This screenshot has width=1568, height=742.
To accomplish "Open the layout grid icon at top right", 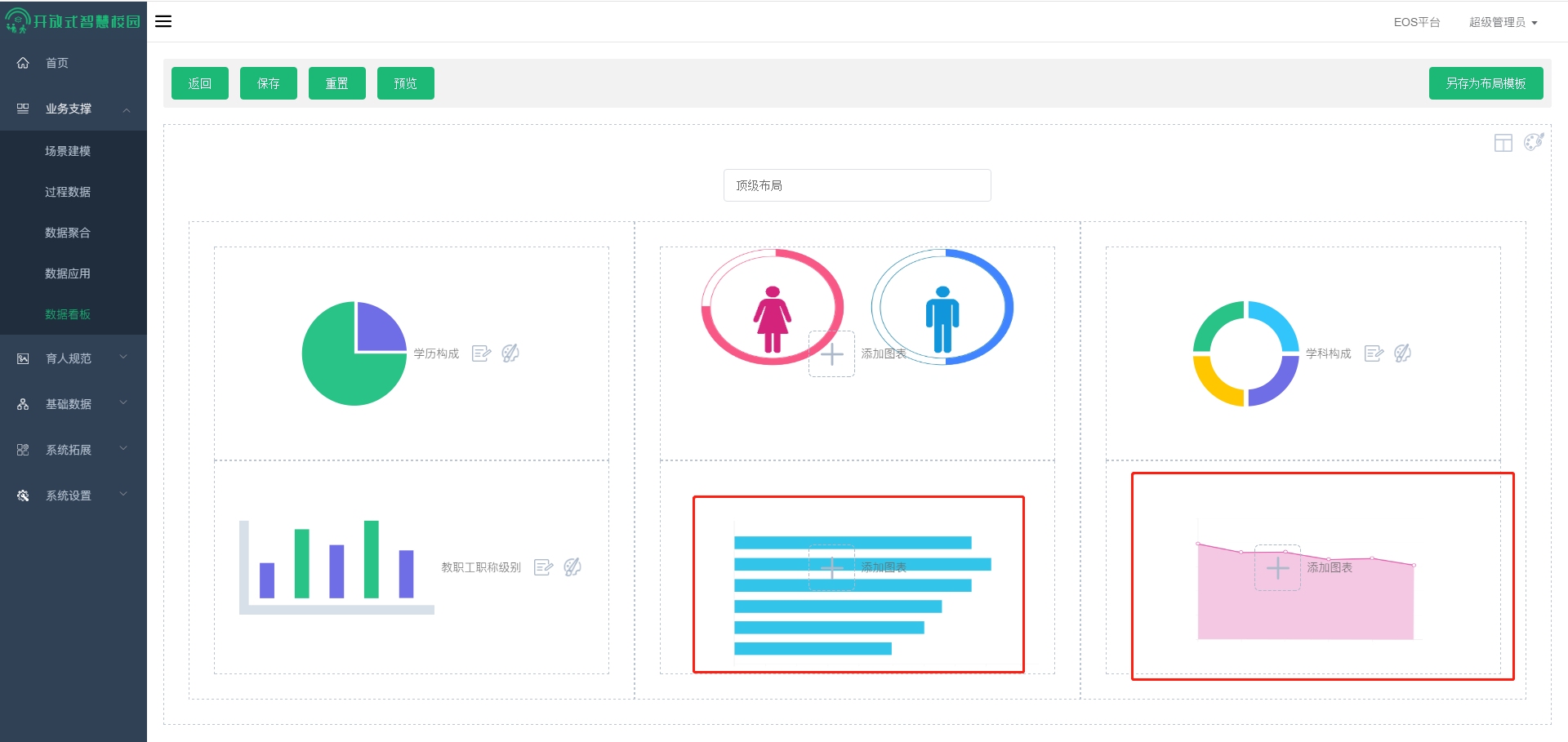I will click(x=1503, y=143).
